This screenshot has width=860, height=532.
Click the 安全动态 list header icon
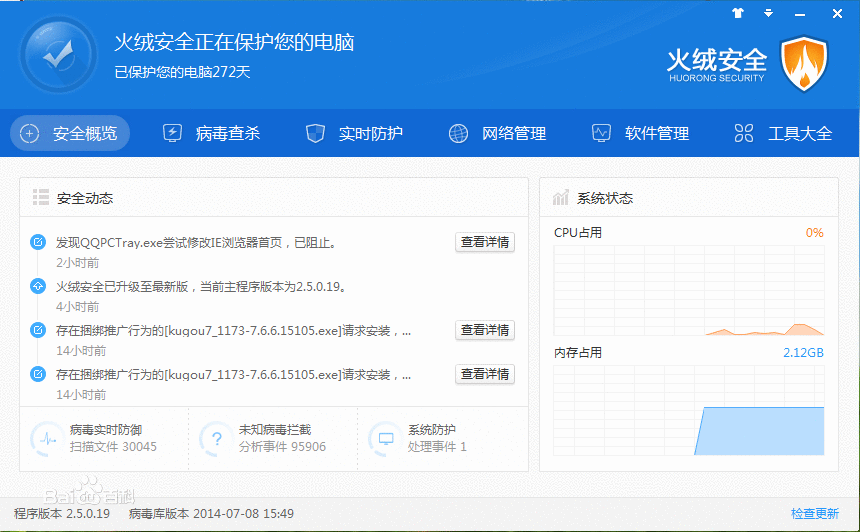[41, 198]
